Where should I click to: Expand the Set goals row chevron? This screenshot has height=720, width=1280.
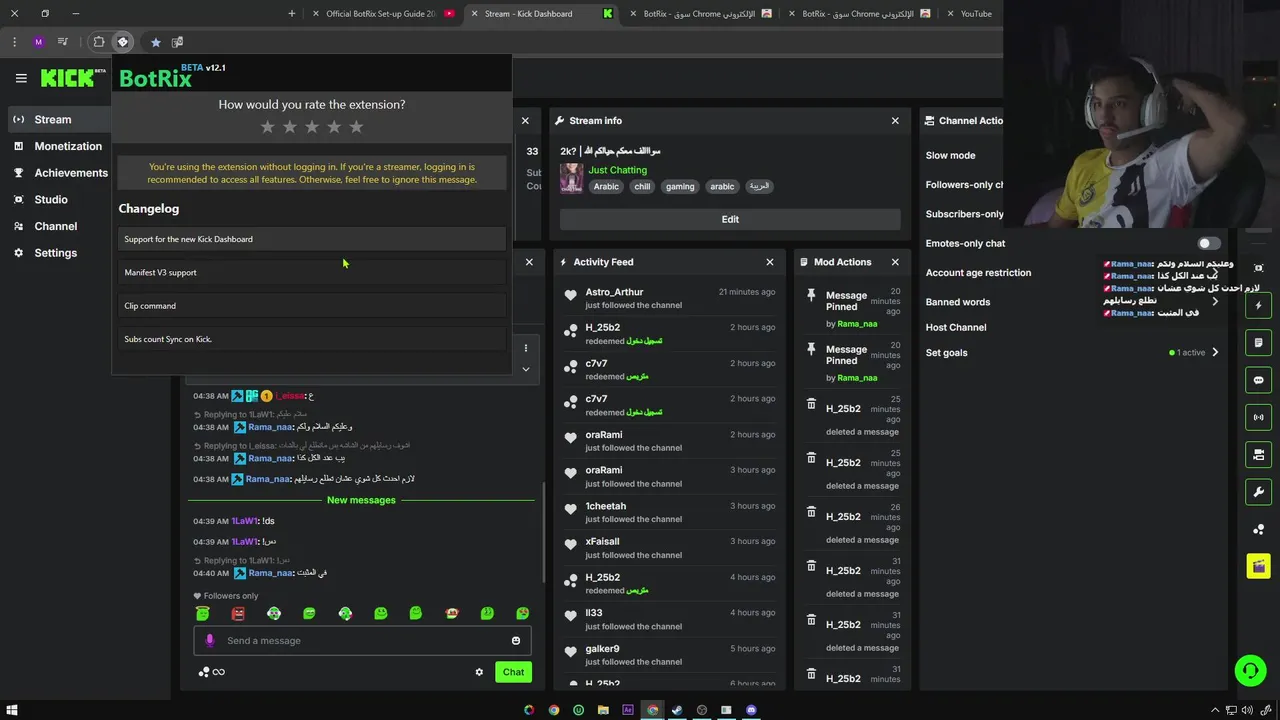tap(1215, 352)
